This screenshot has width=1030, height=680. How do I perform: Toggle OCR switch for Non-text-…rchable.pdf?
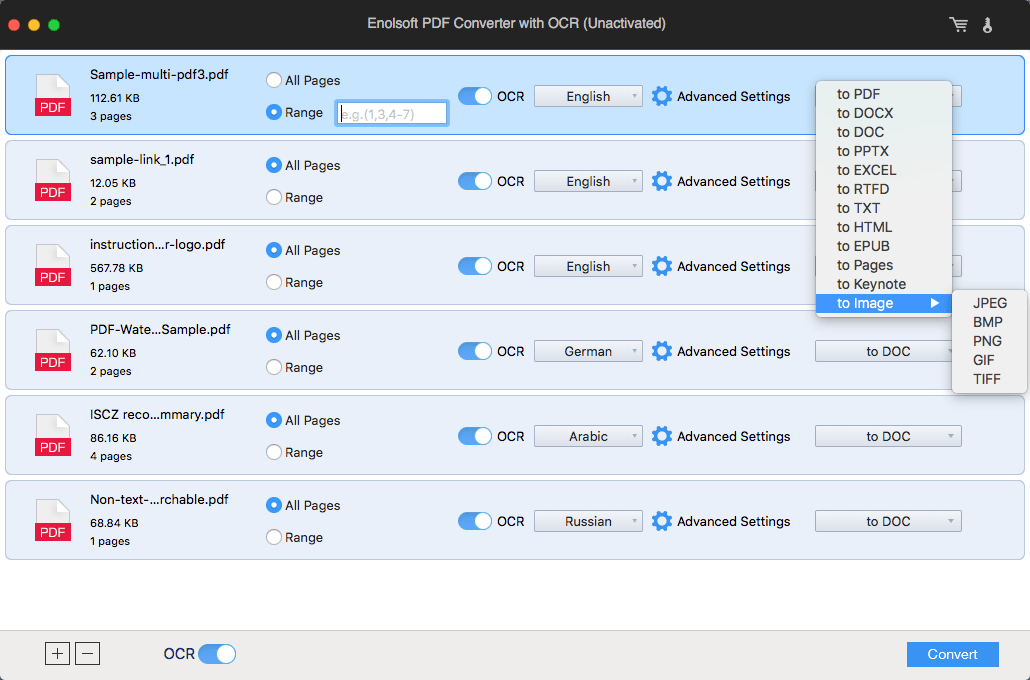pyautogui.click(x=474, y=521)
